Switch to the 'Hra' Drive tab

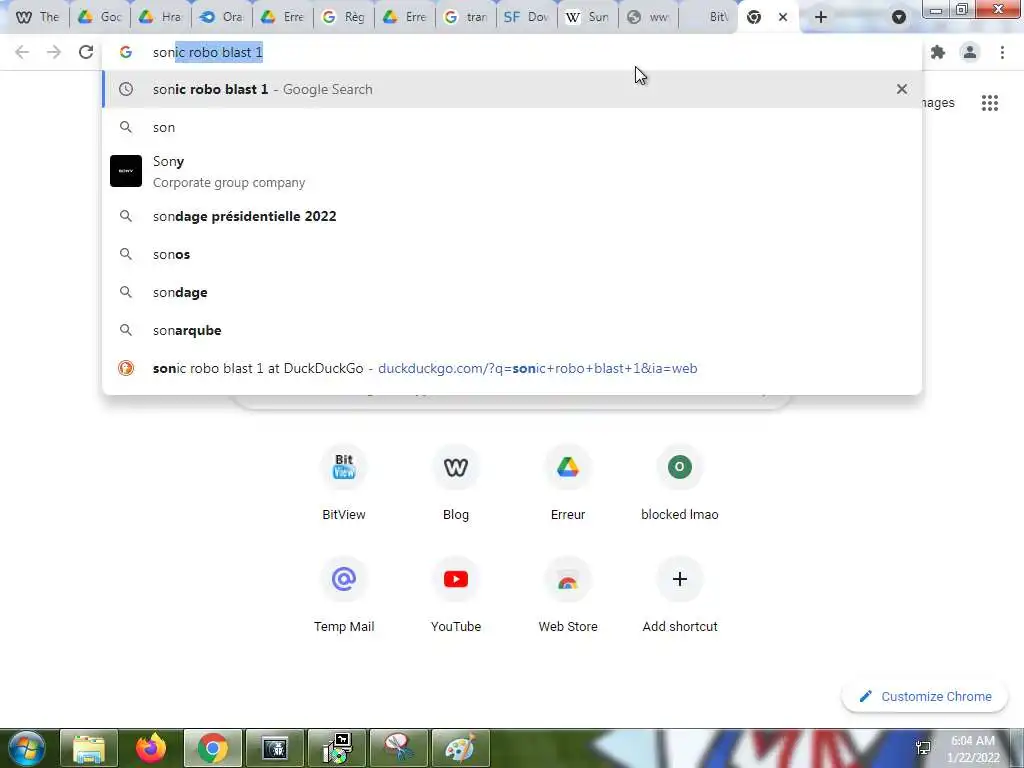[160, 17]
